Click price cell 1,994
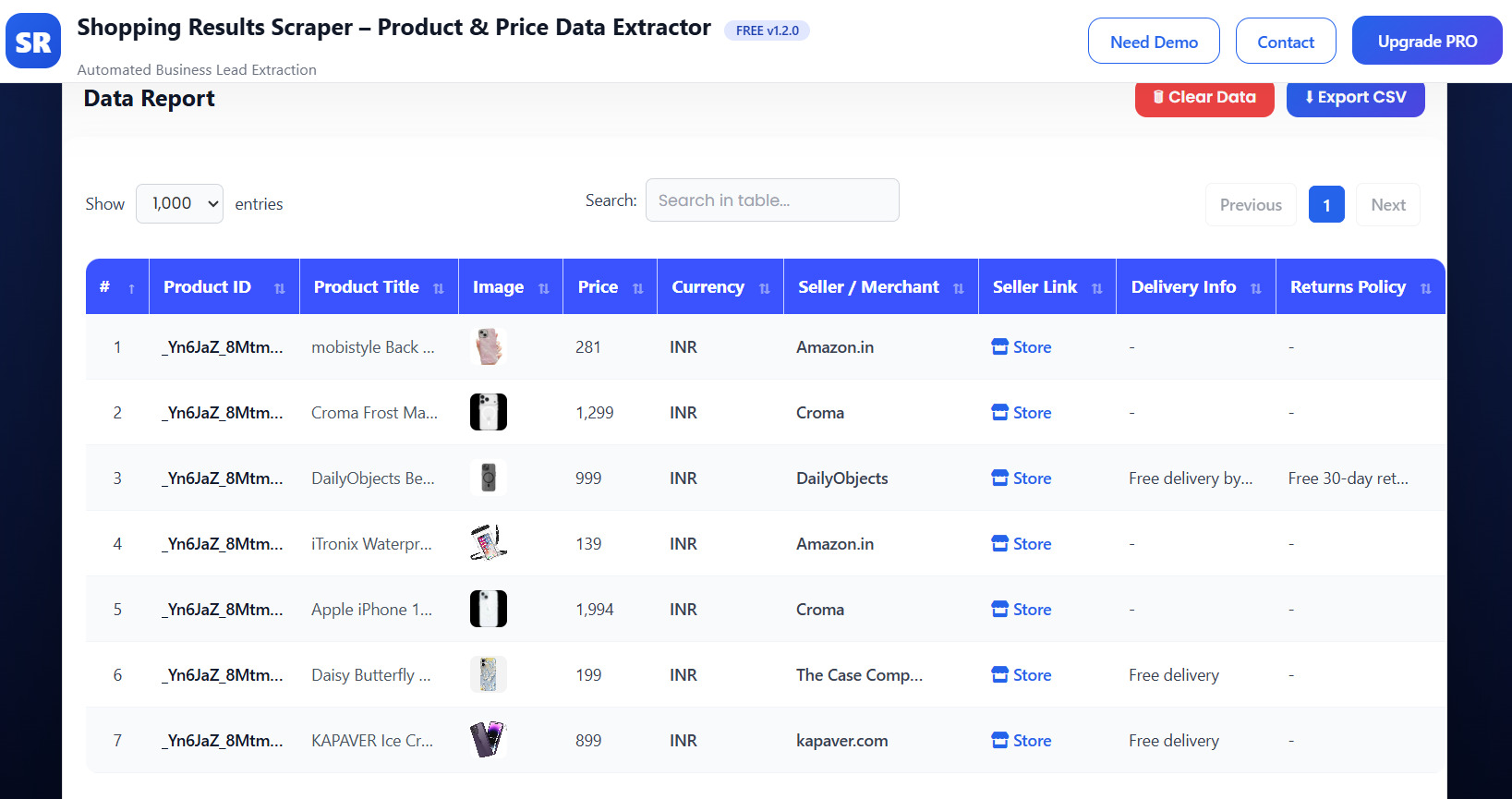The width and height of the screenshot is (1512, 799). 595,610
